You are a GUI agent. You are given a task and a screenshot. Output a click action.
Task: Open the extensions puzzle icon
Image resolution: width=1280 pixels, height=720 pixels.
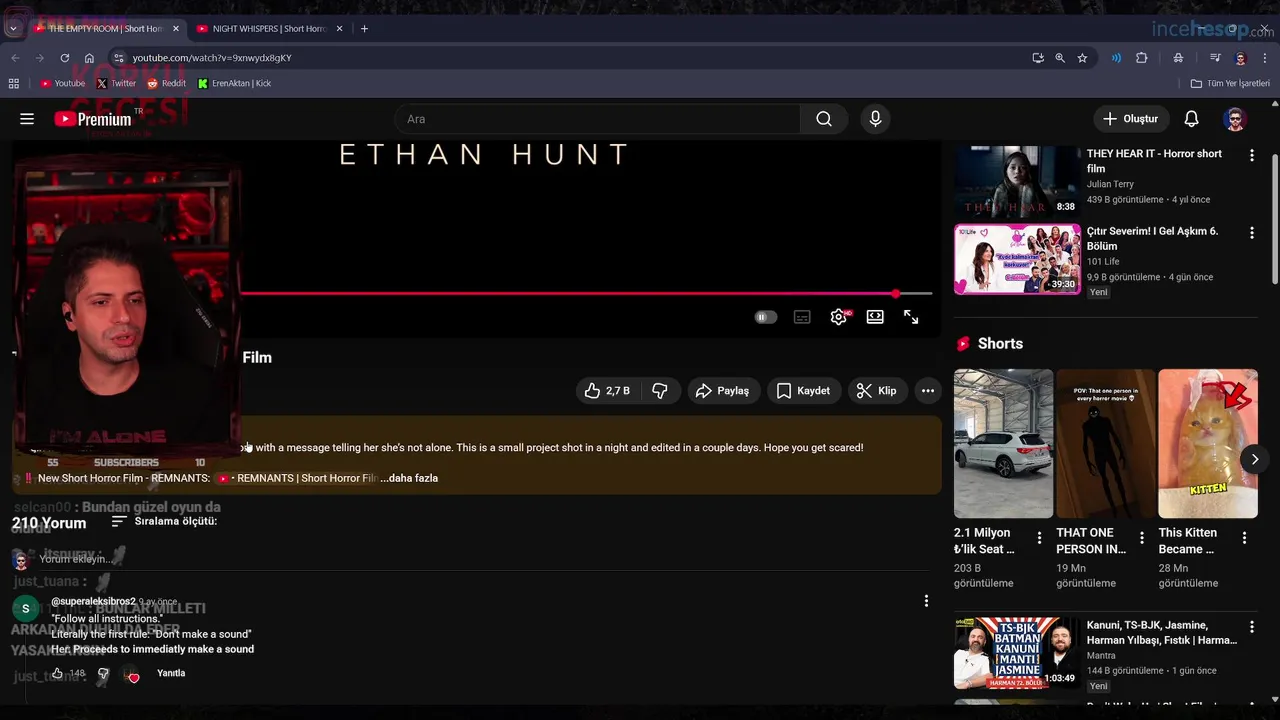click(x=1141, y=58)
